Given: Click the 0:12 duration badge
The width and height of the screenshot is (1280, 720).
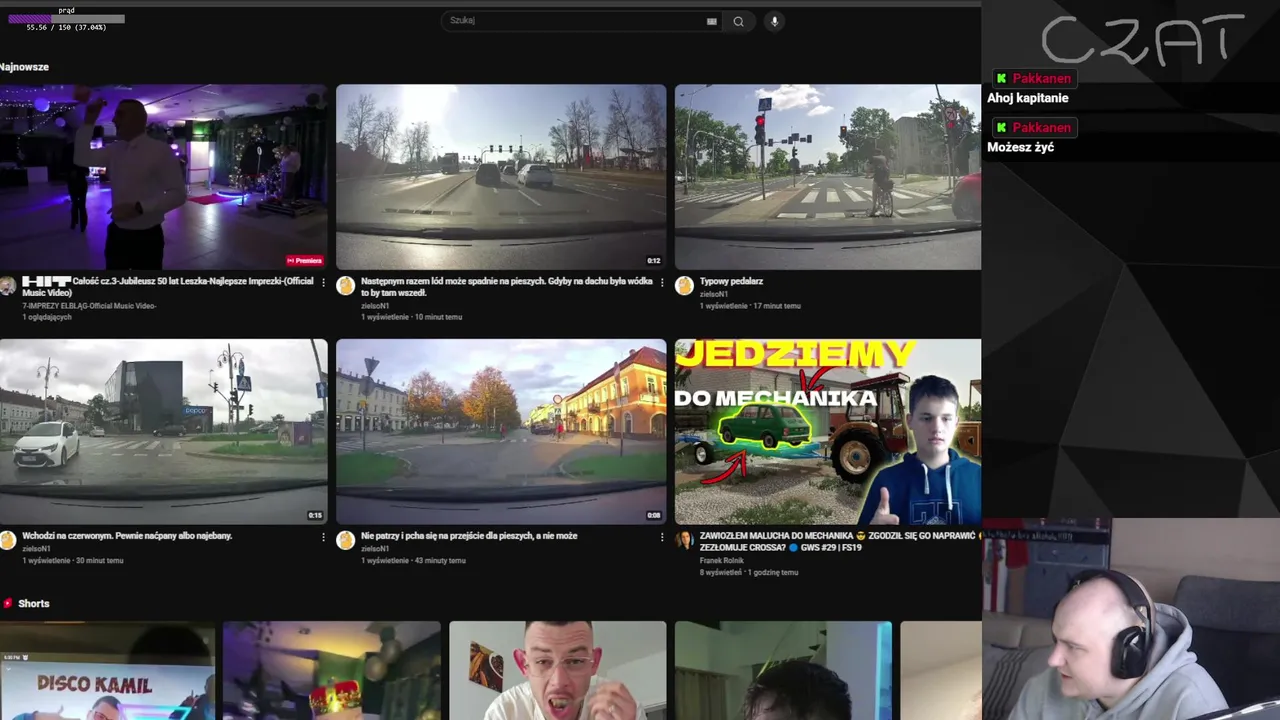Looking at the screenshot, I should (653, 261).
